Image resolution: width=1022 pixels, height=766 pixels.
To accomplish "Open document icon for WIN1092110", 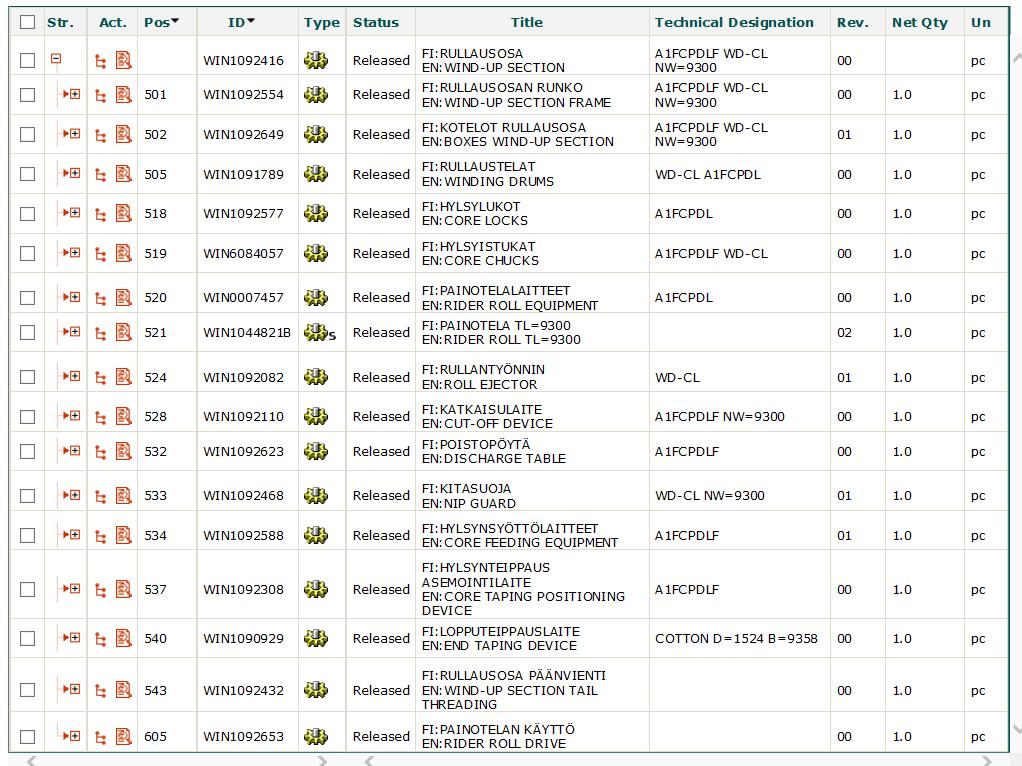I will click(x=123, y=416).
